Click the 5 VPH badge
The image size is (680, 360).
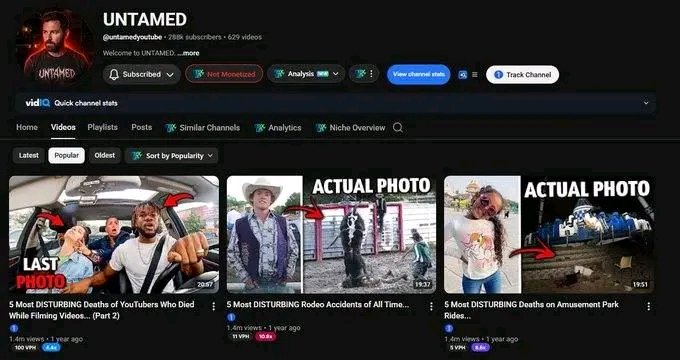tap(458, 347)
